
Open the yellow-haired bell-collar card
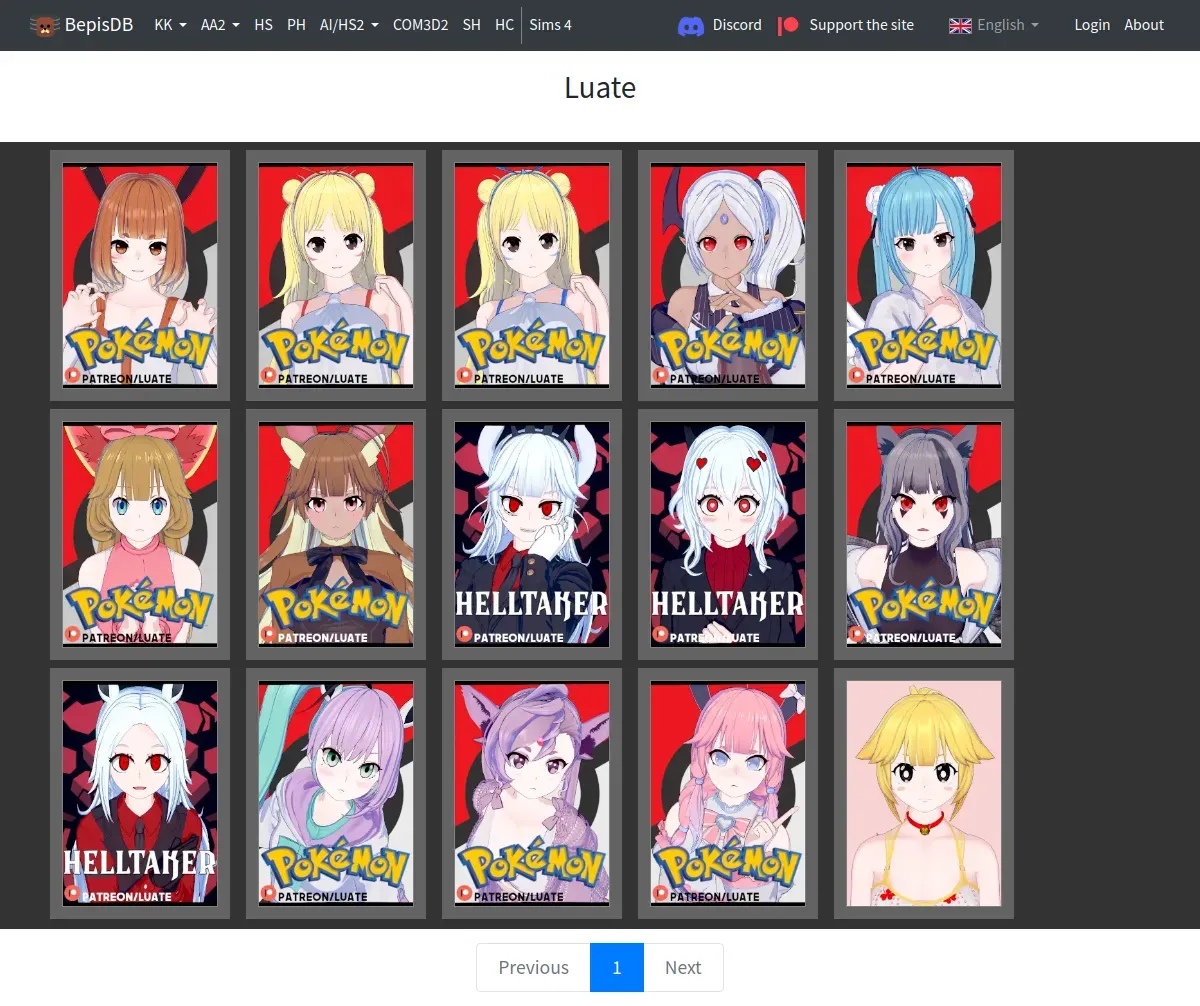click(x=924, y=793)
